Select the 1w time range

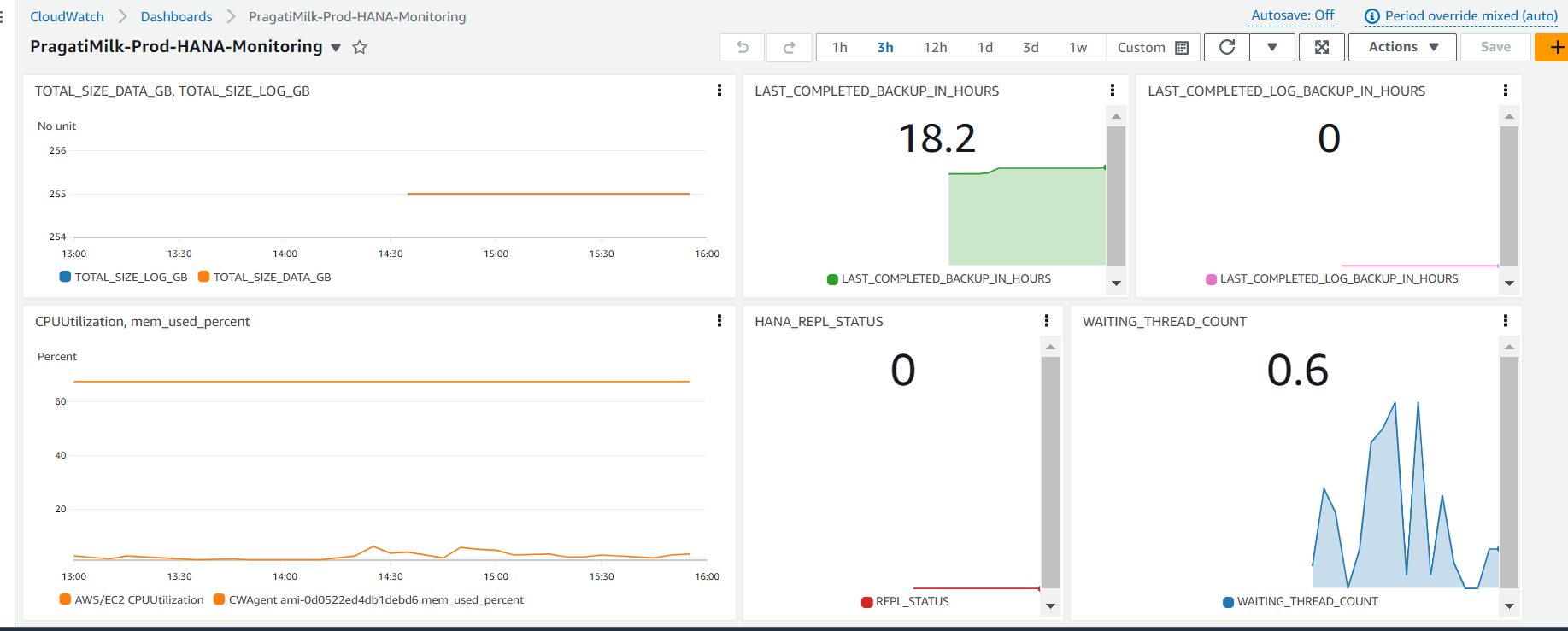point(1078,48)
